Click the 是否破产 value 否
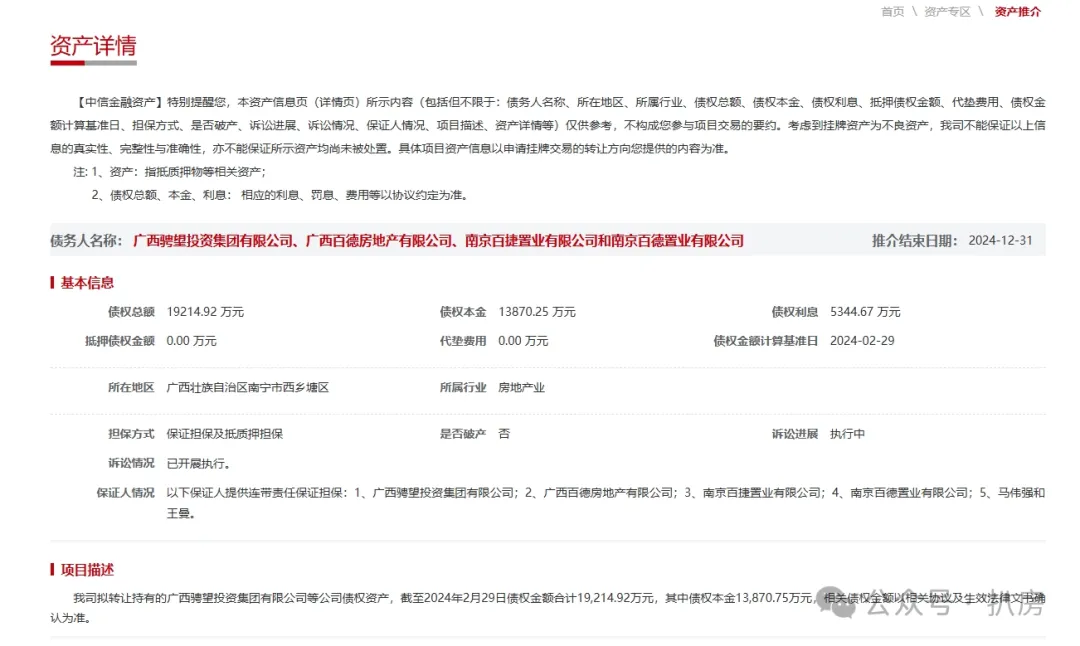Viewport: 1080px width, 646px height. [x=504, y=434]
